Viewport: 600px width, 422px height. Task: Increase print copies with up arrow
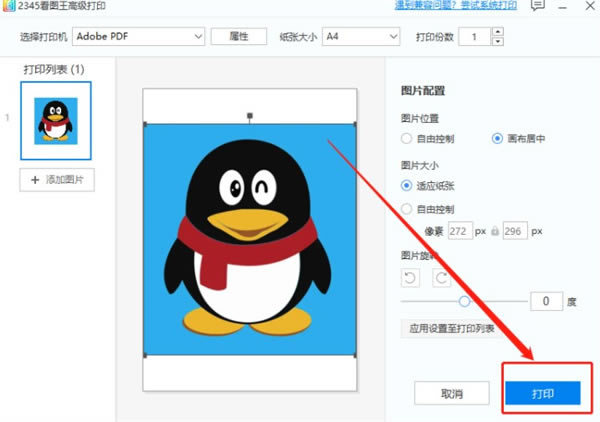(x=497, y=32)
